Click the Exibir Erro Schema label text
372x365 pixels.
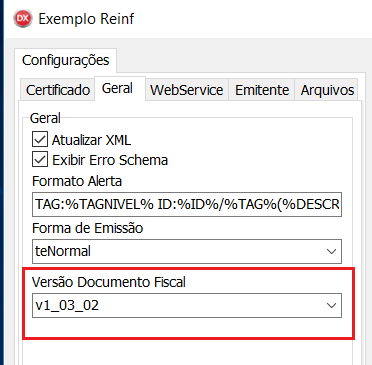110,160
